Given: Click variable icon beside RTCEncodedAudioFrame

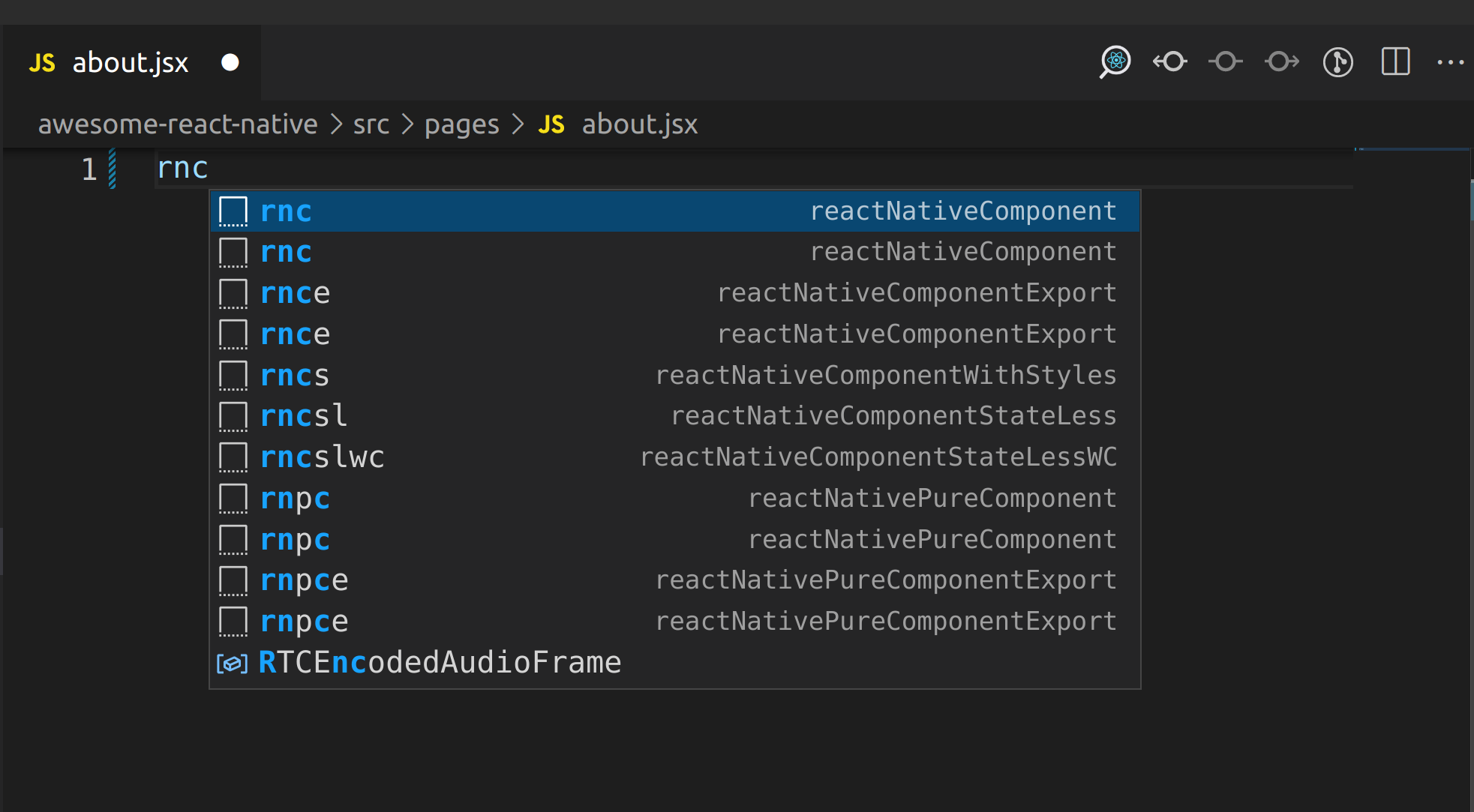Looking at the screenshot, I should (x=233, y=664).
